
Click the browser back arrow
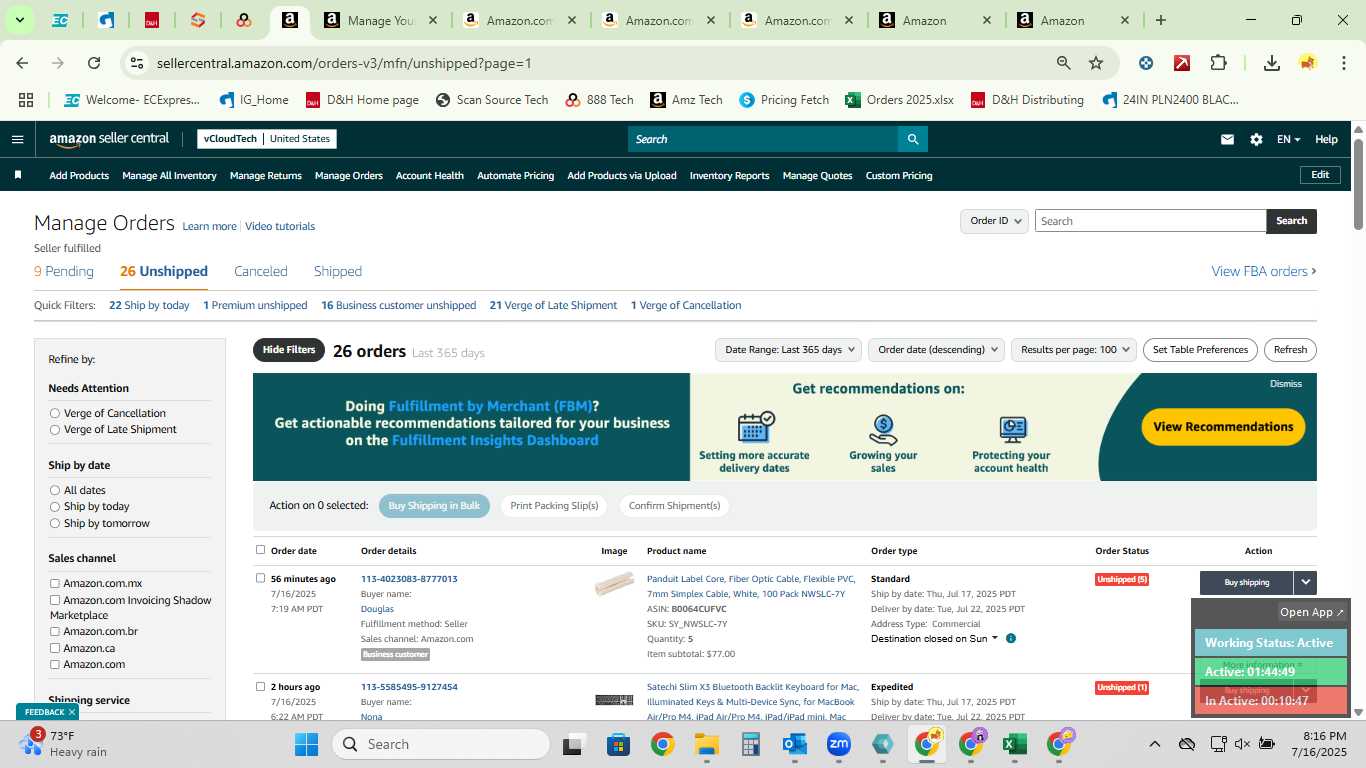[22, 63]
